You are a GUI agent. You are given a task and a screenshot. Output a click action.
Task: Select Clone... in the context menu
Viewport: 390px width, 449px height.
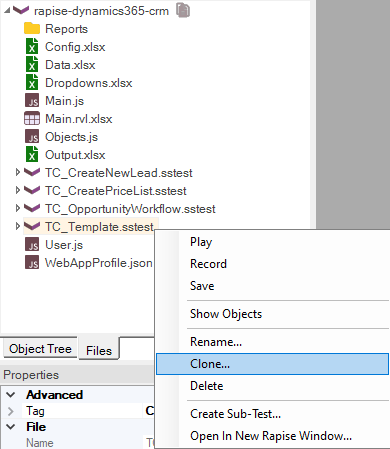pos(272,364)
